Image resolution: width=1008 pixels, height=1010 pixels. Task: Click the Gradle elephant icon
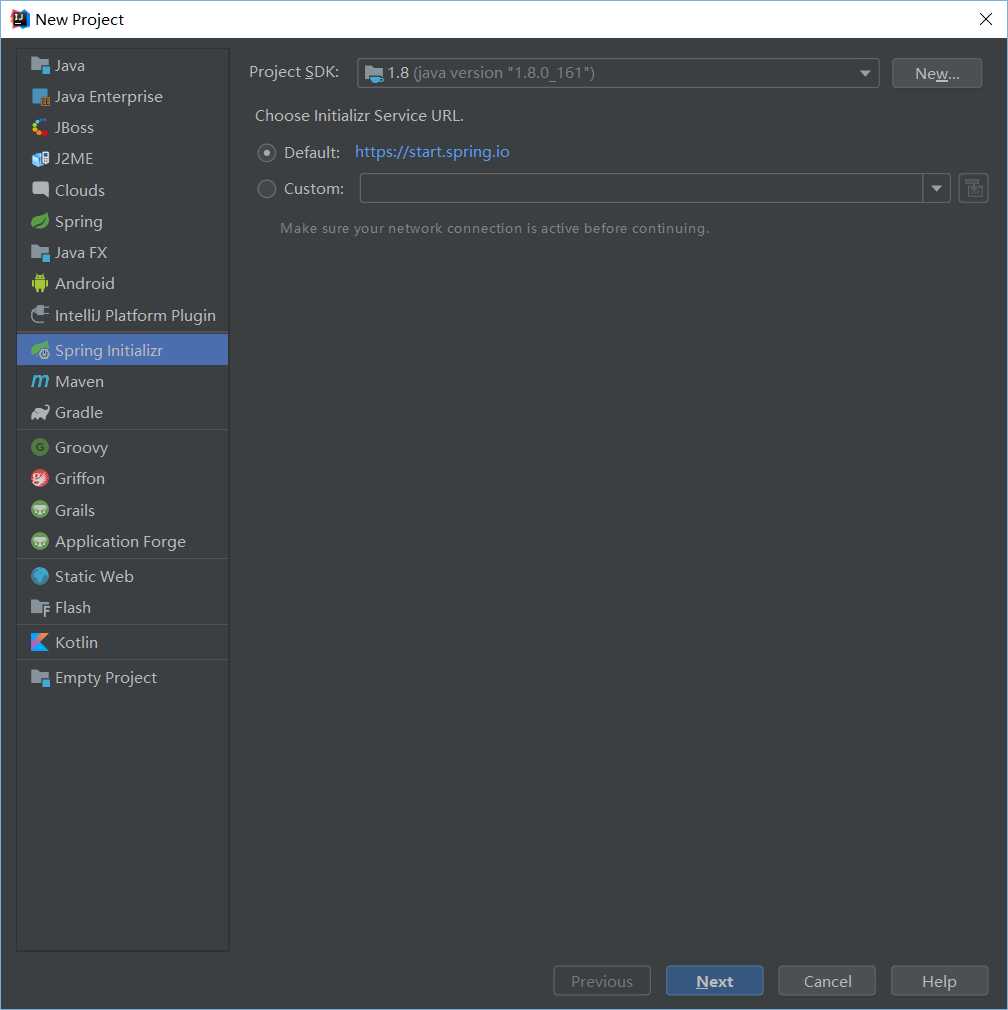point(40,412)
